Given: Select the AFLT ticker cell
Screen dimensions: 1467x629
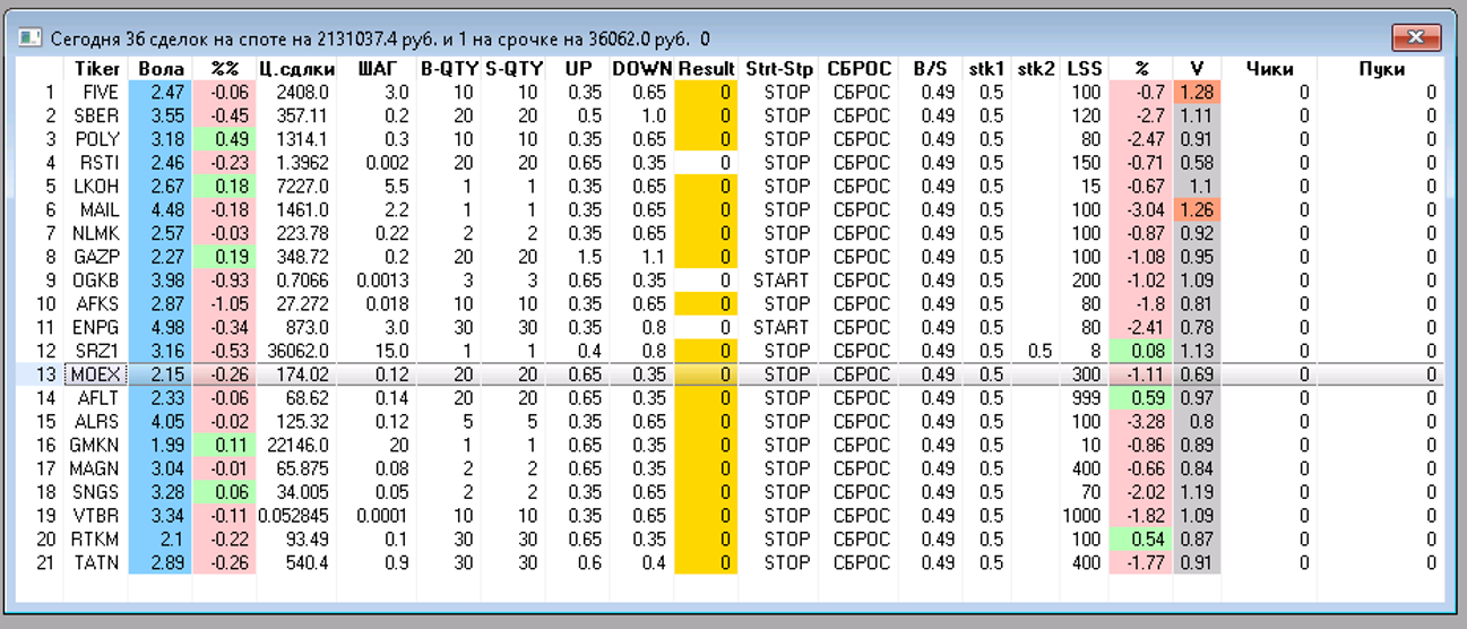Looking at the screenshot, I should point(97,397).
